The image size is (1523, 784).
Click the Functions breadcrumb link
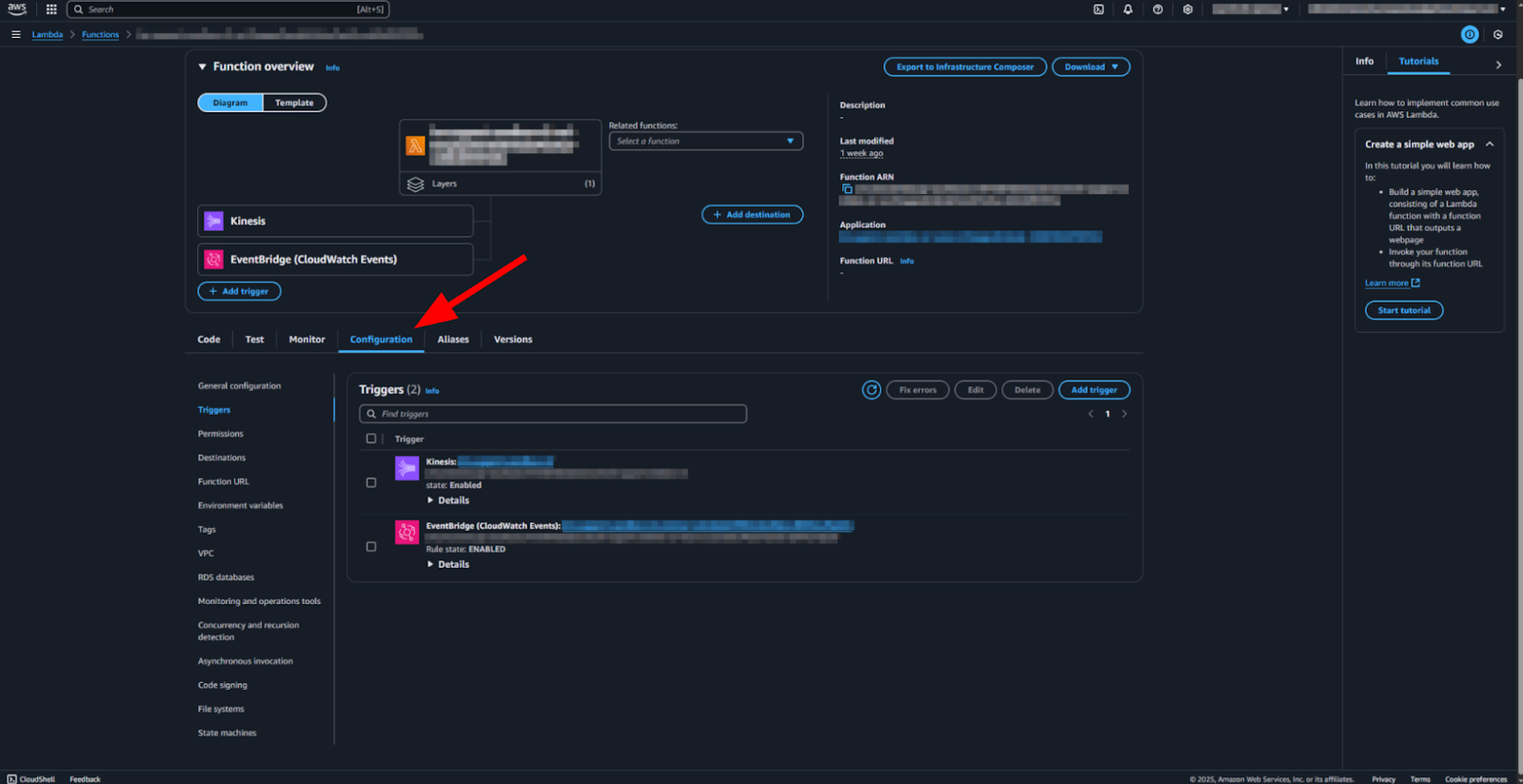point(100,34)
